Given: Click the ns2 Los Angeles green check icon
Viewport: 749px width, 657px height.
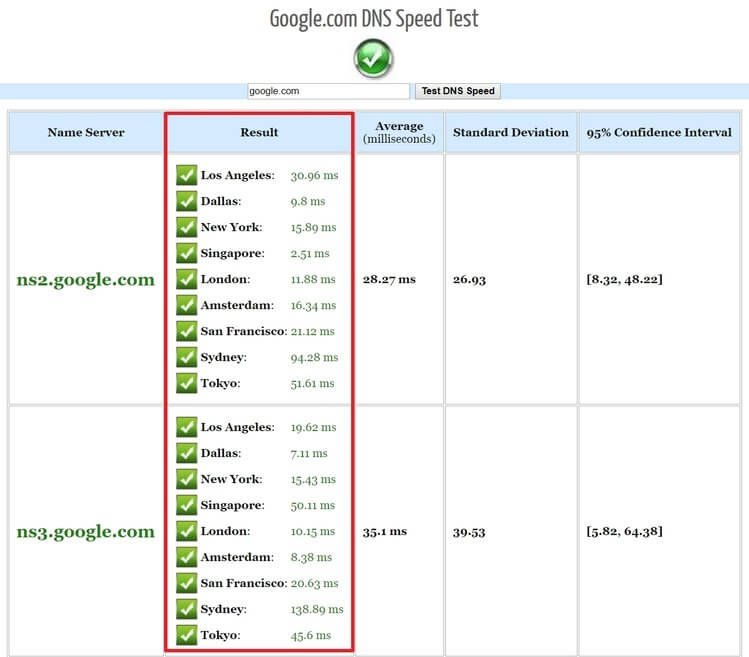Looking at the screenshot, I should click(186, 175).
